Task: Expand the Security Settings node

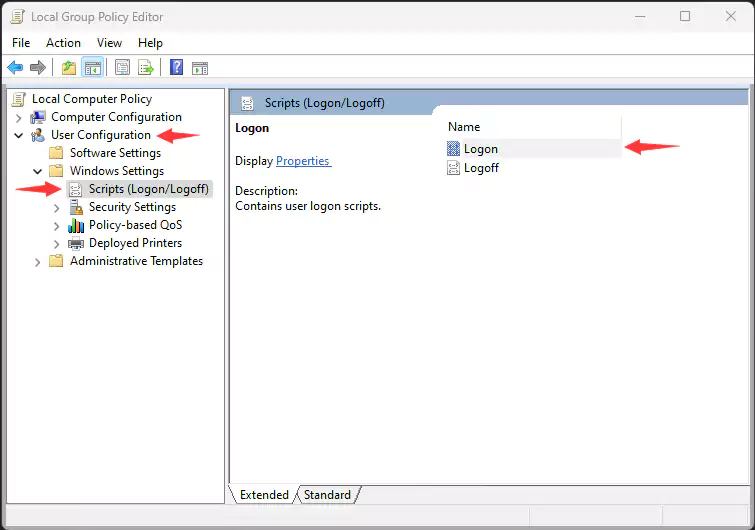Action: 57,207
